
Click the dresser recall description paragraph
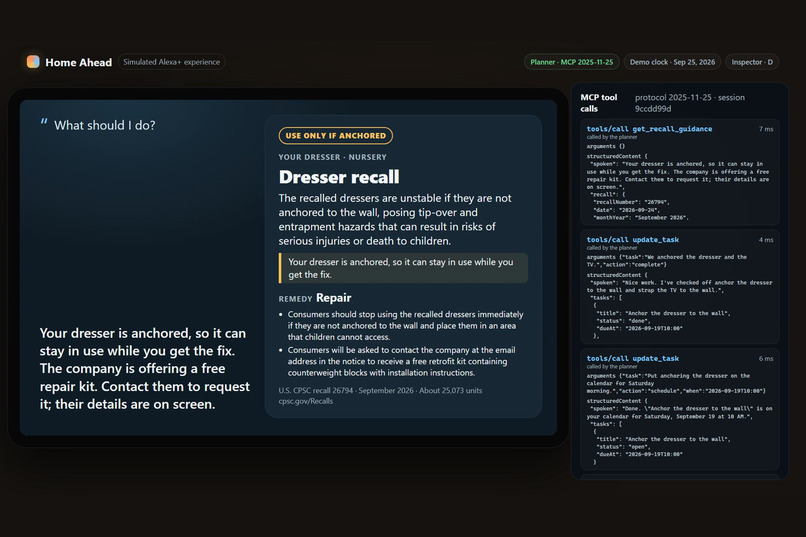pos(395,219)
